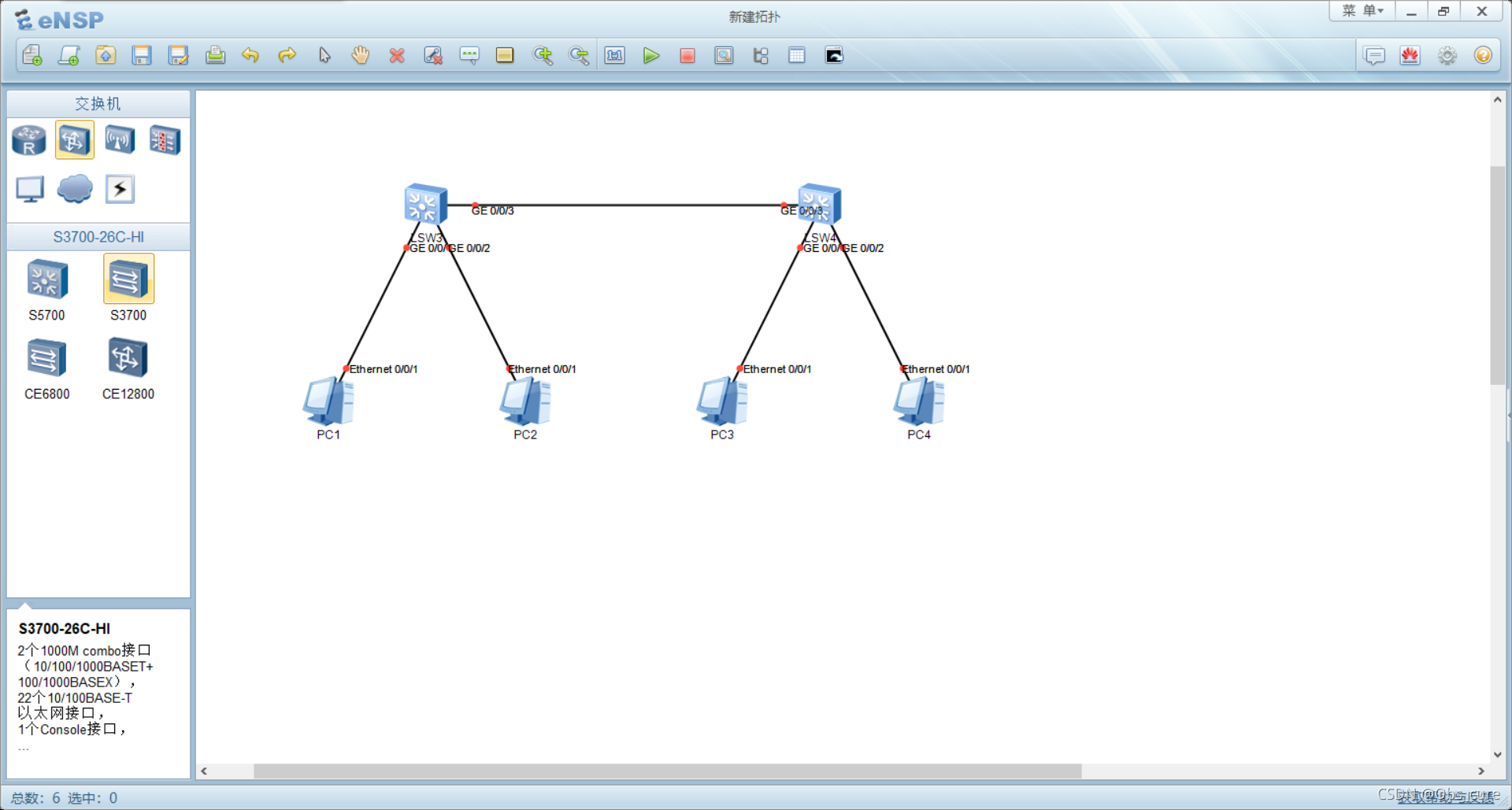1512x810 pixels.
Task: Click the Print toolbar icon
Action: [215, 55]
